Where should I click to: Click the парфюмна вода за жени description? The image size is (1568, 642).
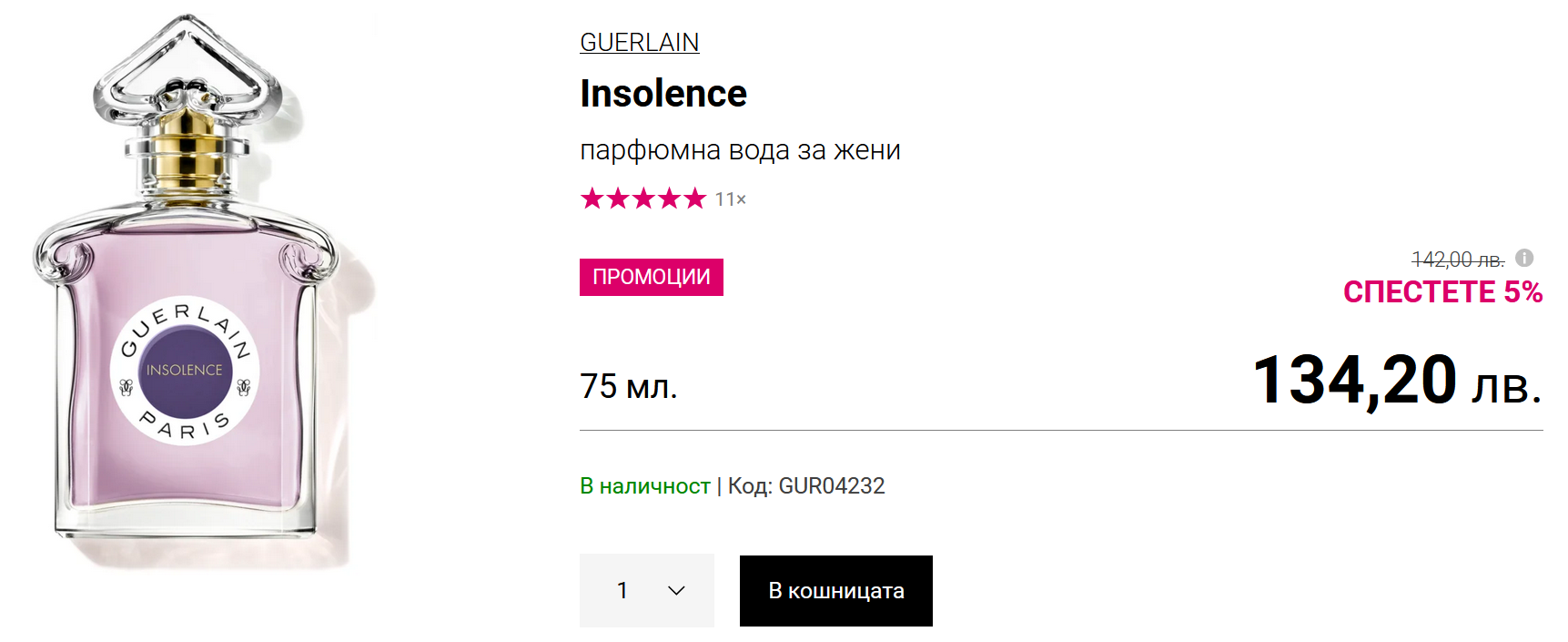(740, 150)
